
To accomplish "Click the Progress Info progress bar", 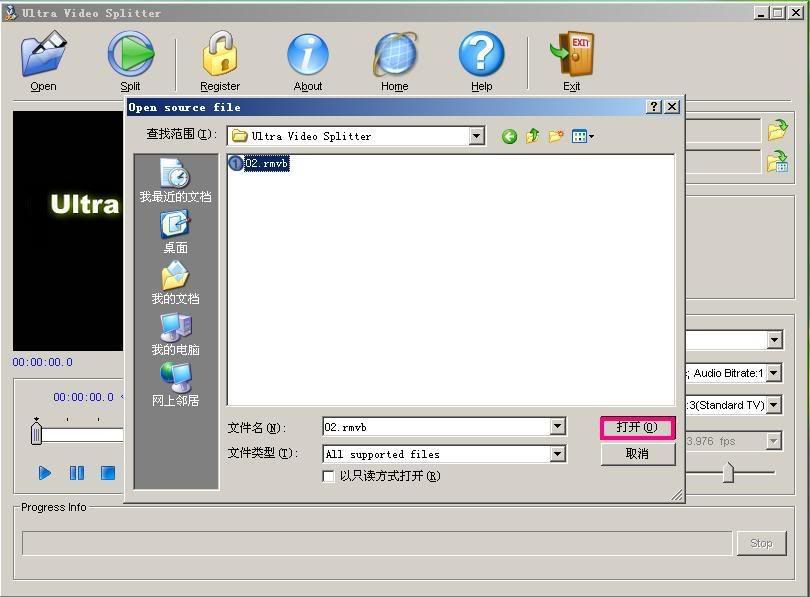I will pos(377,543).
